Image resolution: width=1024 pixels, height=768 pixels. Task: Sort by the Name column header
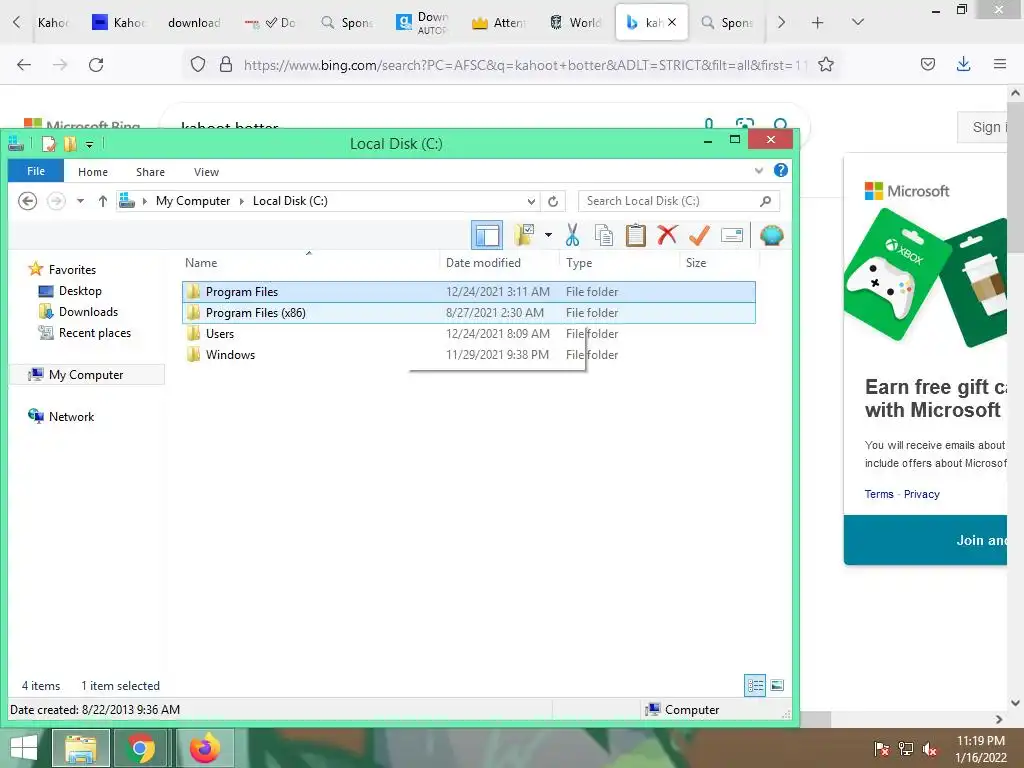[310, 263]
